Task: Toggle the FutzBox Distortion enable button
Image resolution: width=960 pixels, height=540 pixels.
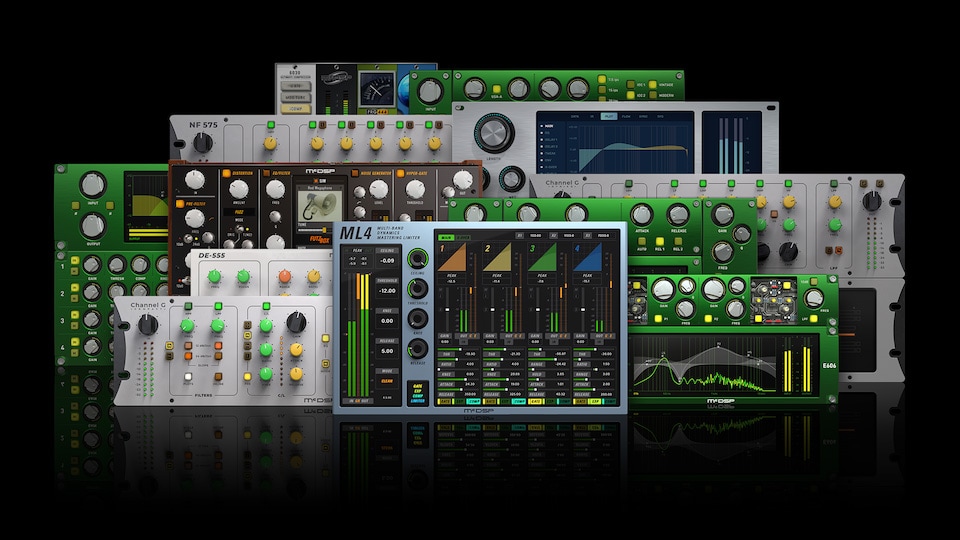Action: coord(228,172)
